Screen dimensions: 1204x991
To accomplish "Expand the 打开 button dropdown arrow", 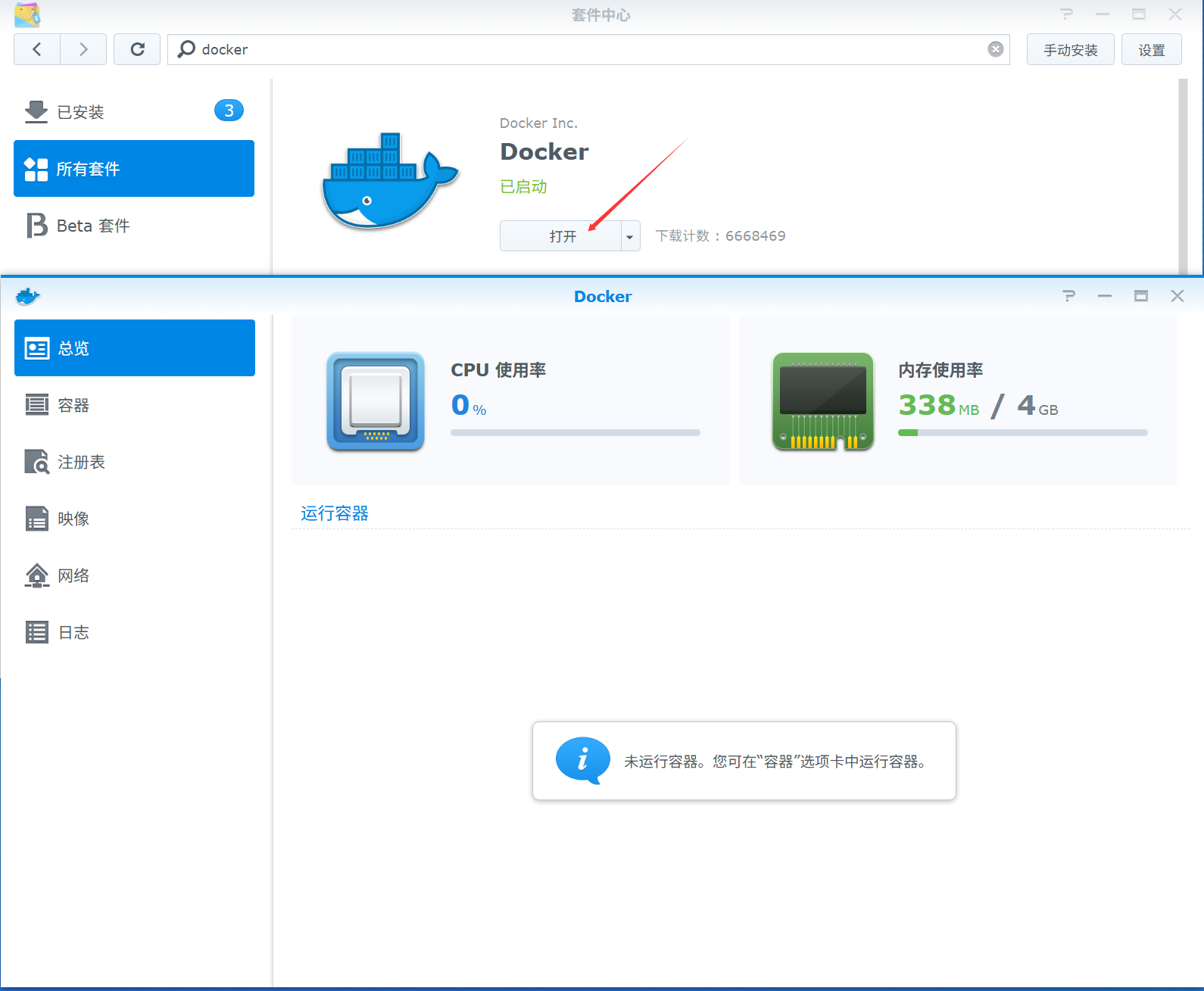I will [x=630, y=236].
